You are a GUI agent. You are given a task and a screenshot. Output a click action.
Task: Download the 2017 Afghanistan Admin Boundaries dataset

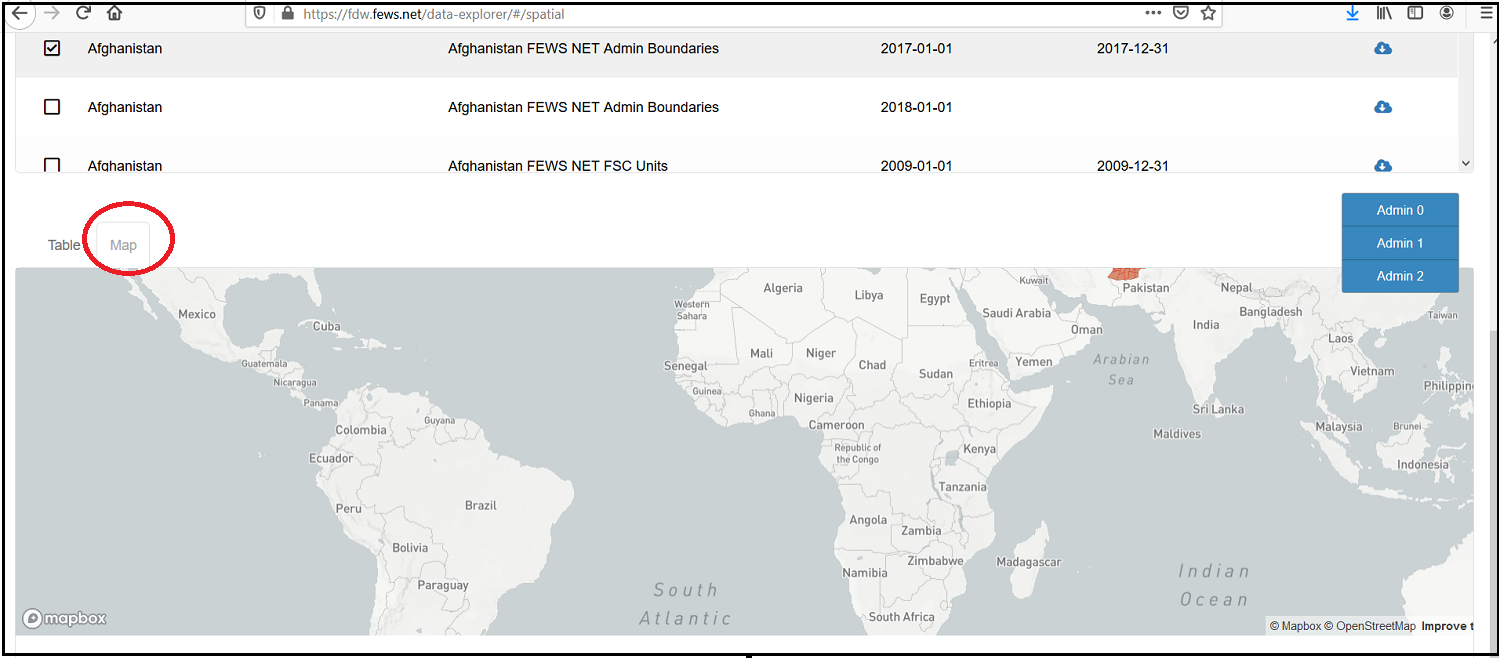(x=1383, y=48)
